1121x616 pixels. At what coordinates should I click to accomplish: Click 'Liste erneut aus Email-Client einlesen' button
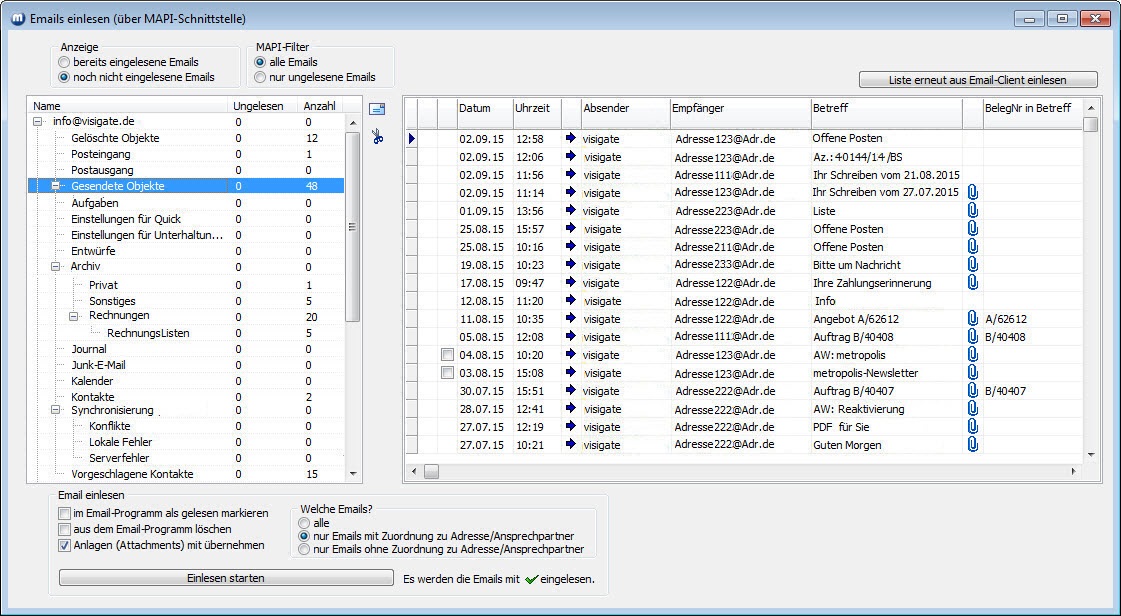[x=977, y=80]
